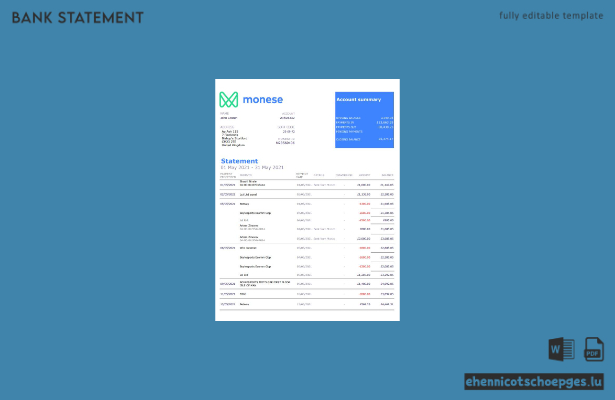Click the ehennicotschoepges.lu link

[x=534, y=382]
